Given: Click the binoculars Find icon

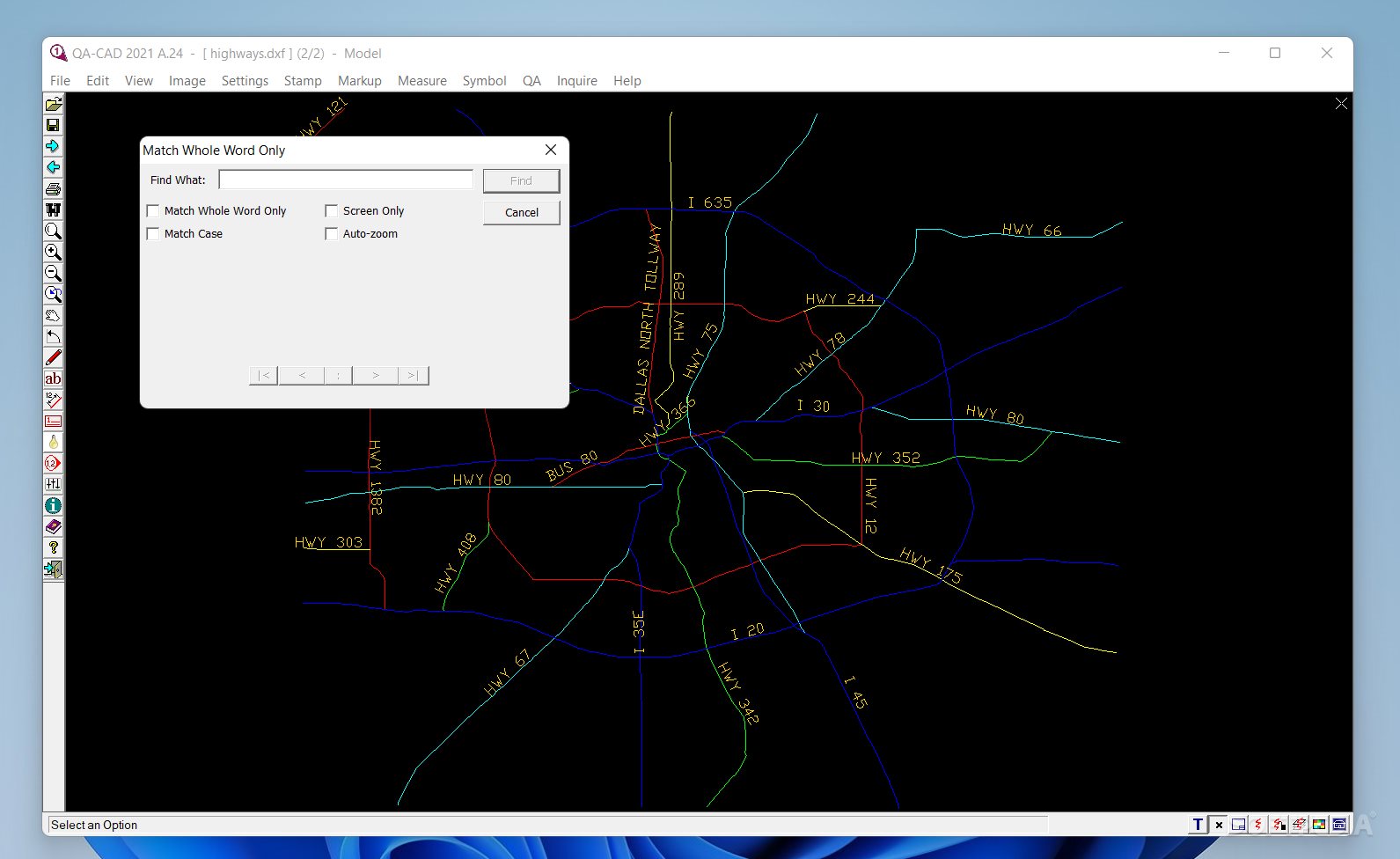Looking at the screenshot, I should click(53, 209).
